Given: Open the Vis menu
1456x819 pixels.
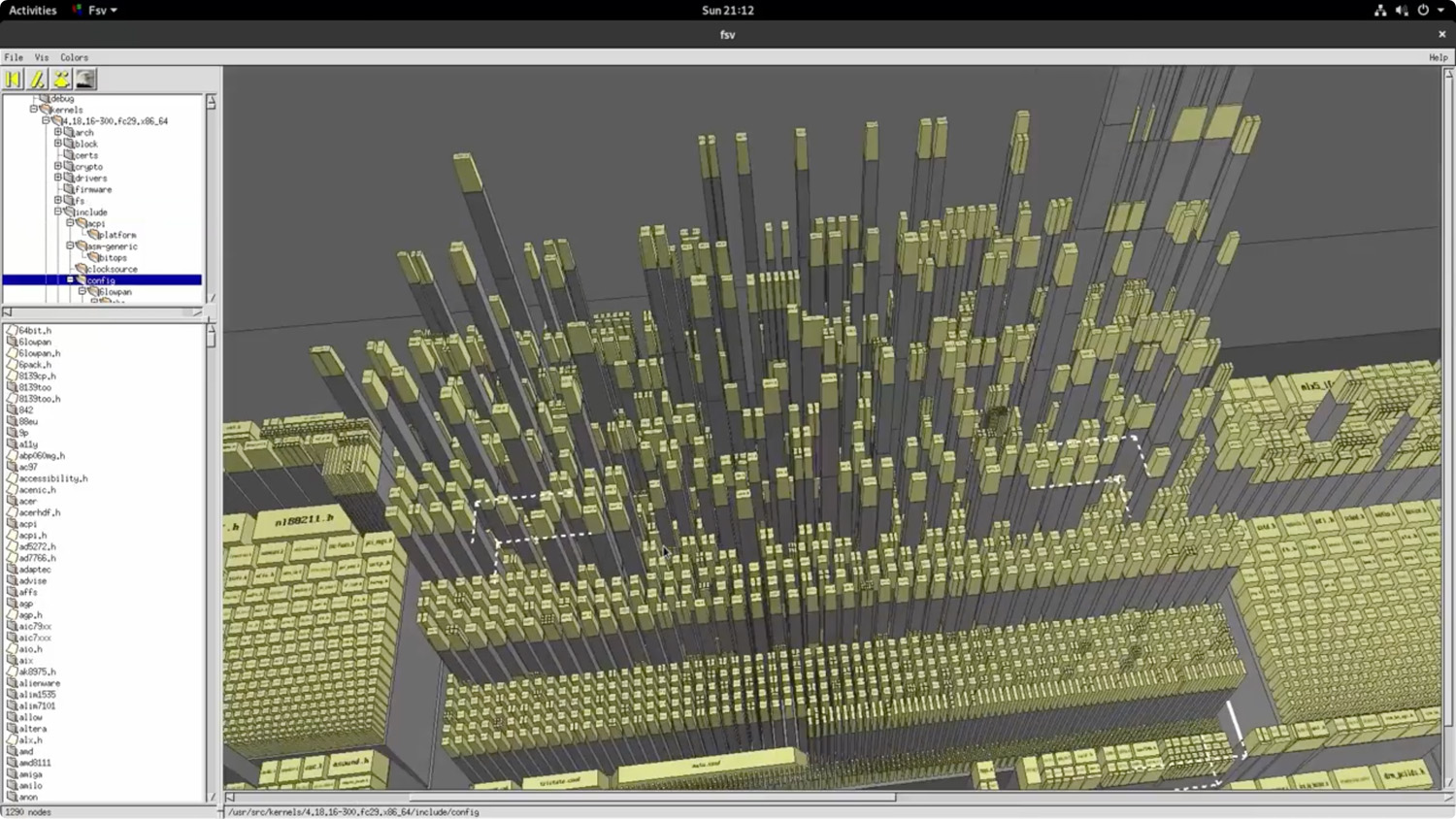Looking at the screenshot, I should [42, 57].
